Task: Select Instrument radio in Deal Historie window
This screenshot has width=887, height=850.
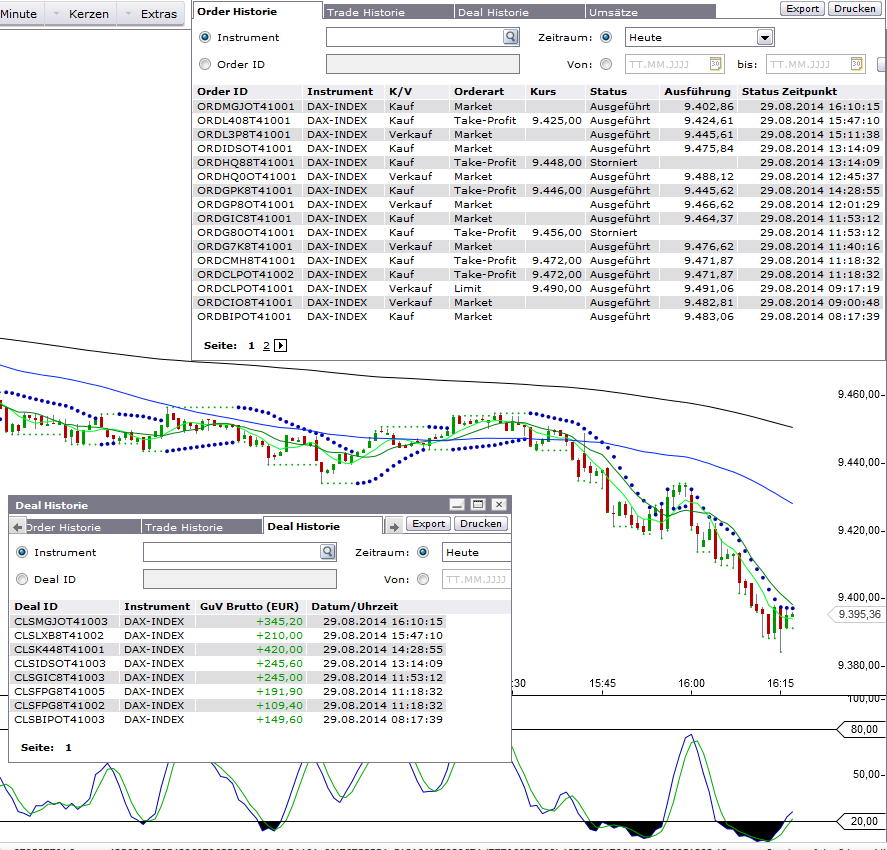Action: tap(22, 552)
